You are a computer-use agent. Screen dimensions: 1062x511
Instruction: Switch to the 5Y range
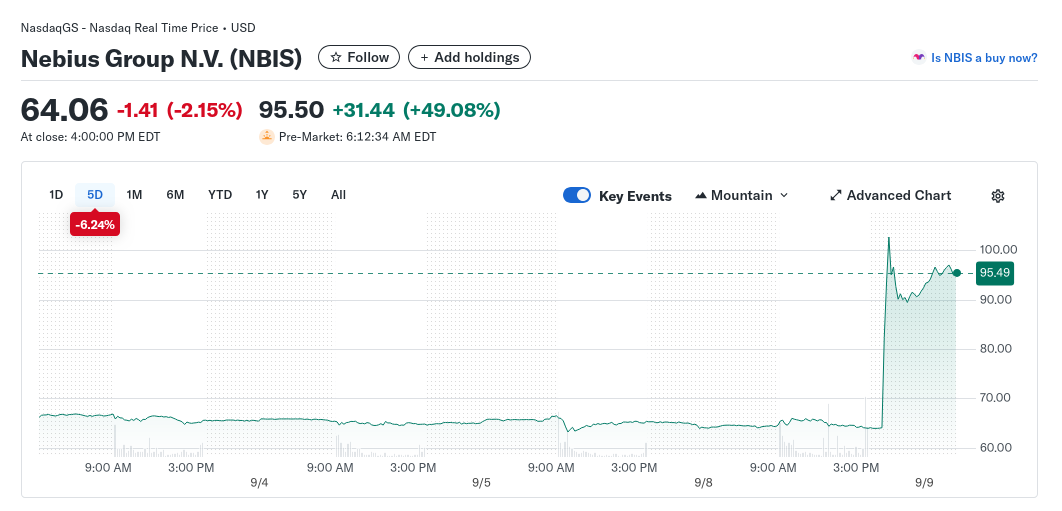(300, 195)
